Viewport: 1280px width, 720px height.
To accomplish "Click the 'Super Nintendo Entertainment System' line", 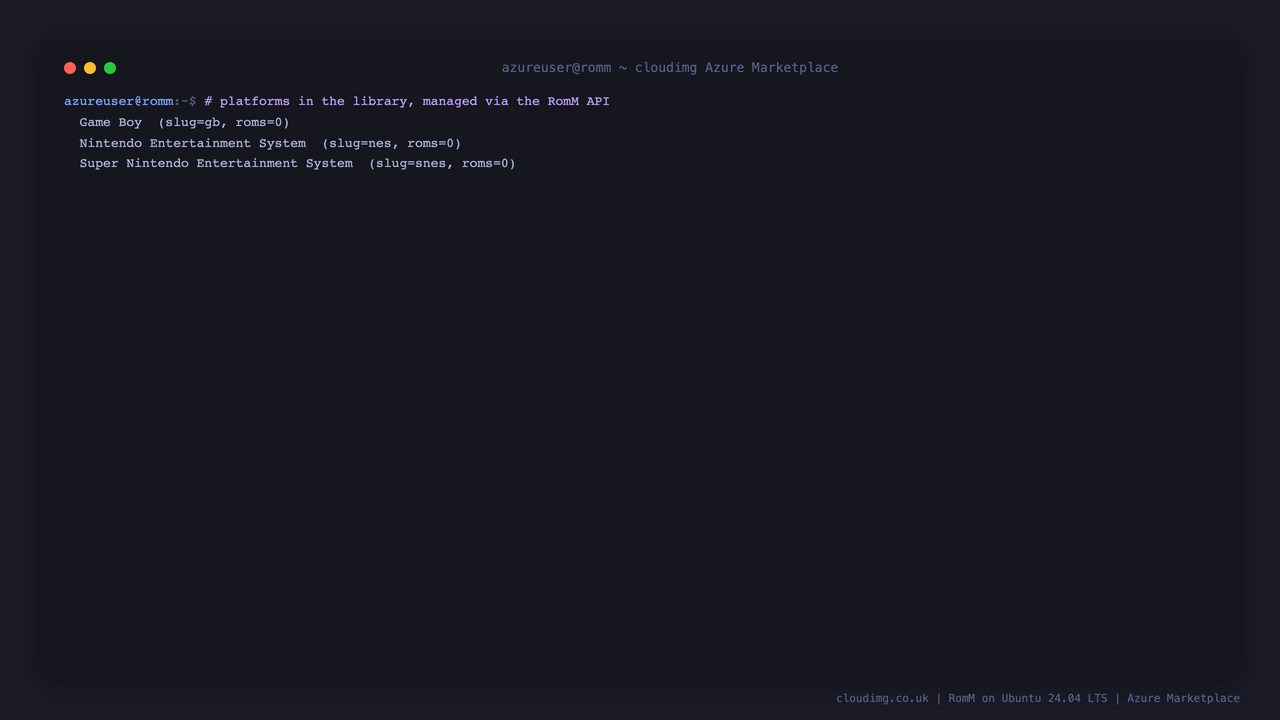I will click(x=298, y=163).
